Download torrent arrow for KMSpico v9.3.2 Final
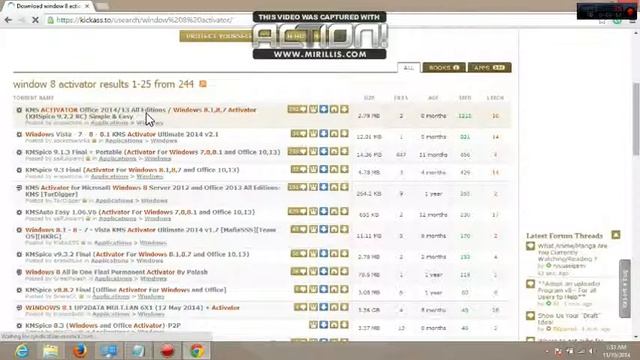This screenshot has height=360, width=640. (344, 253)
